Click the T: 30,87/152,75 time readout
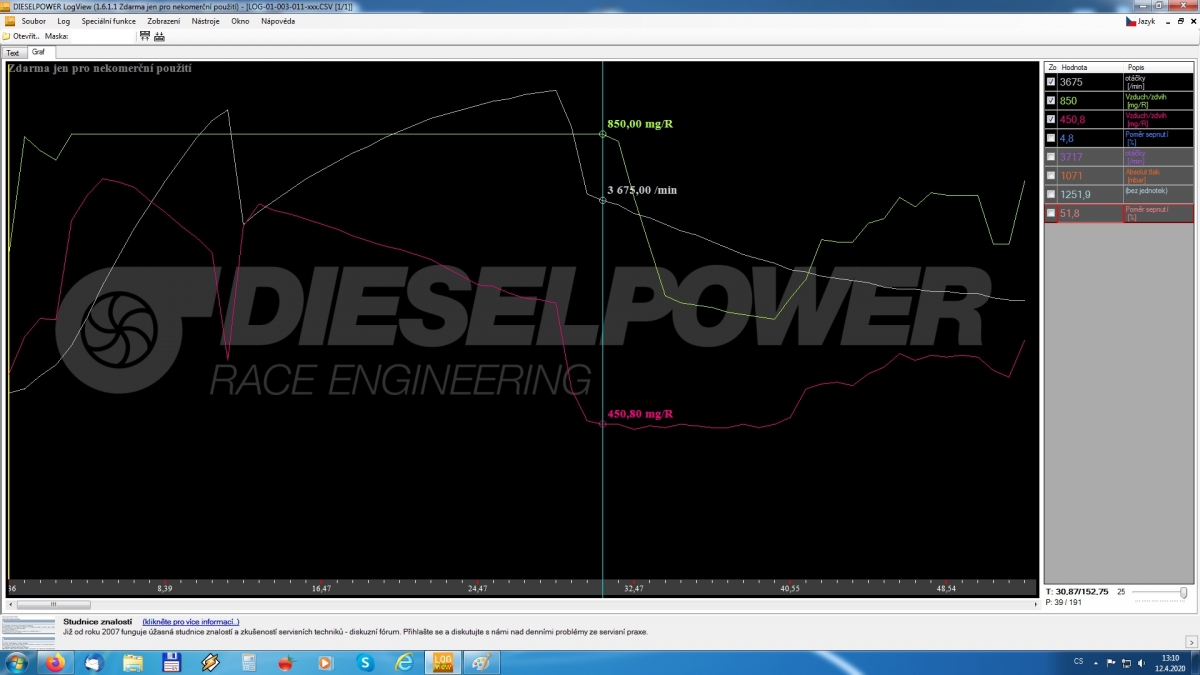 click(x=1076, y=592)
